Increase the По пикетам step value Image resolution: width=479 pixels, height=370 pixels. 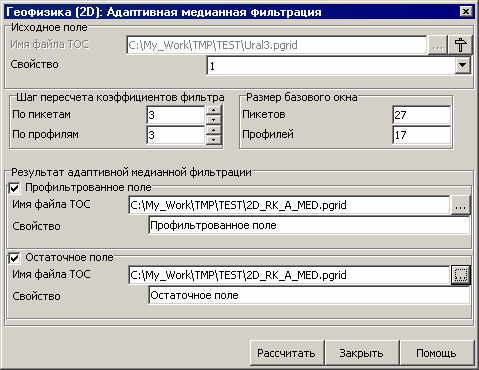214,110
